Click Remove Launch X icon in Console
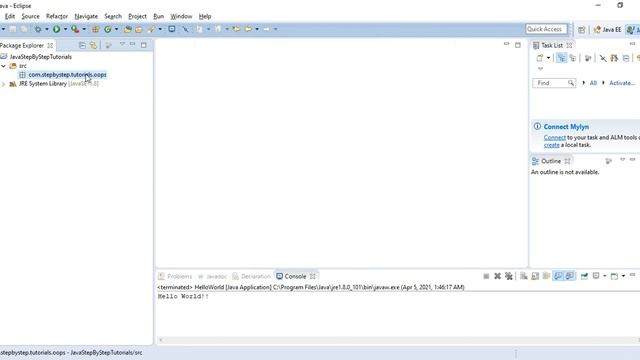This screenshot has width=640, height=360. point(497,276)
